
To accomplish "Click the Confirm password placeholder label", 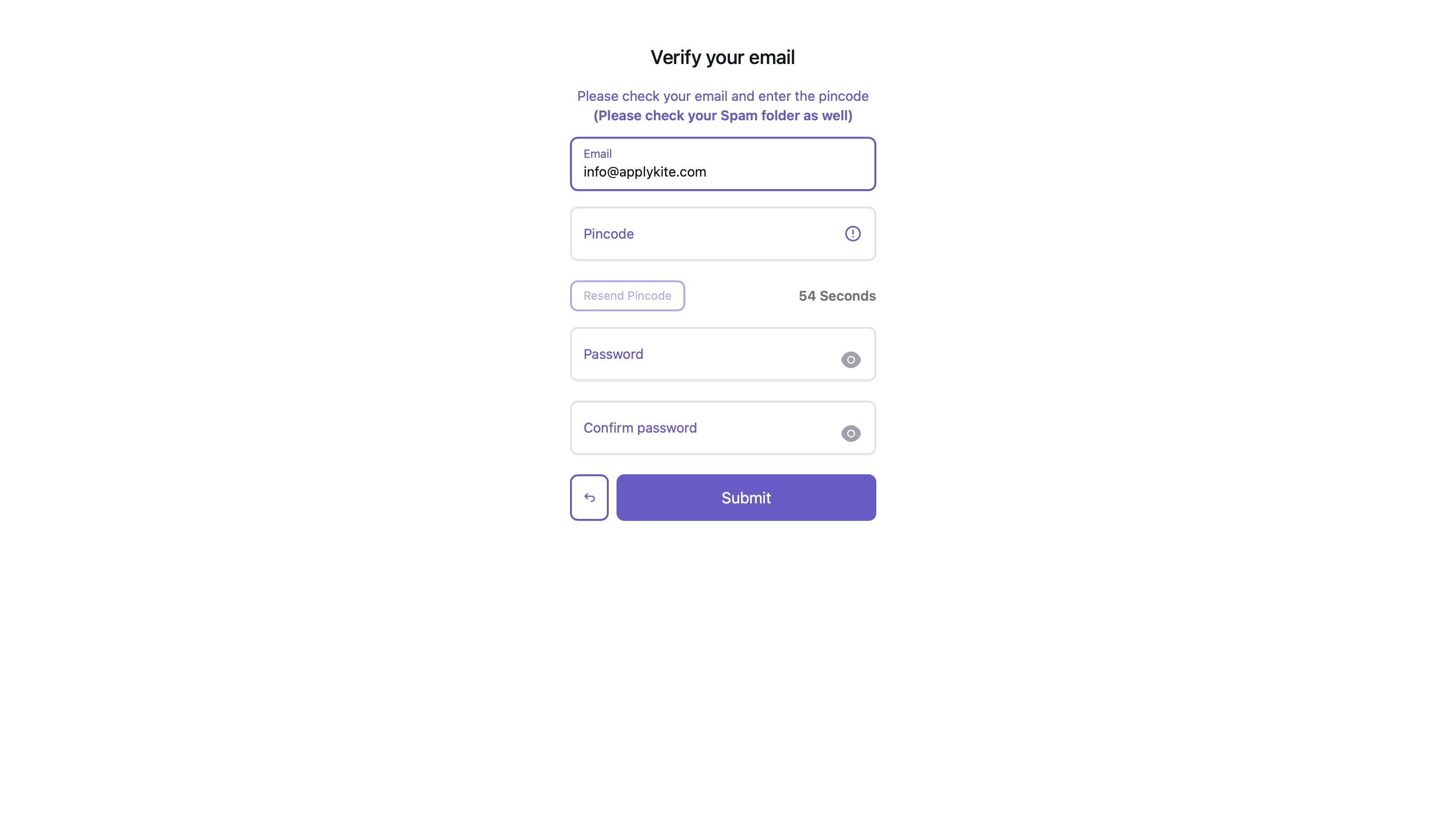I will pos(640,428).
